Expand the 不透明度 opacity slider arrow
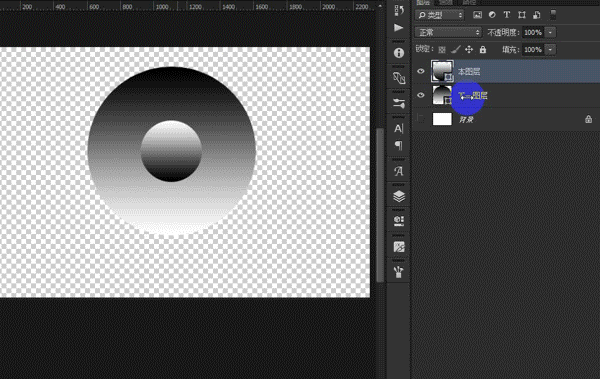Screen dimensions: 600x379 tap(550, 32)
